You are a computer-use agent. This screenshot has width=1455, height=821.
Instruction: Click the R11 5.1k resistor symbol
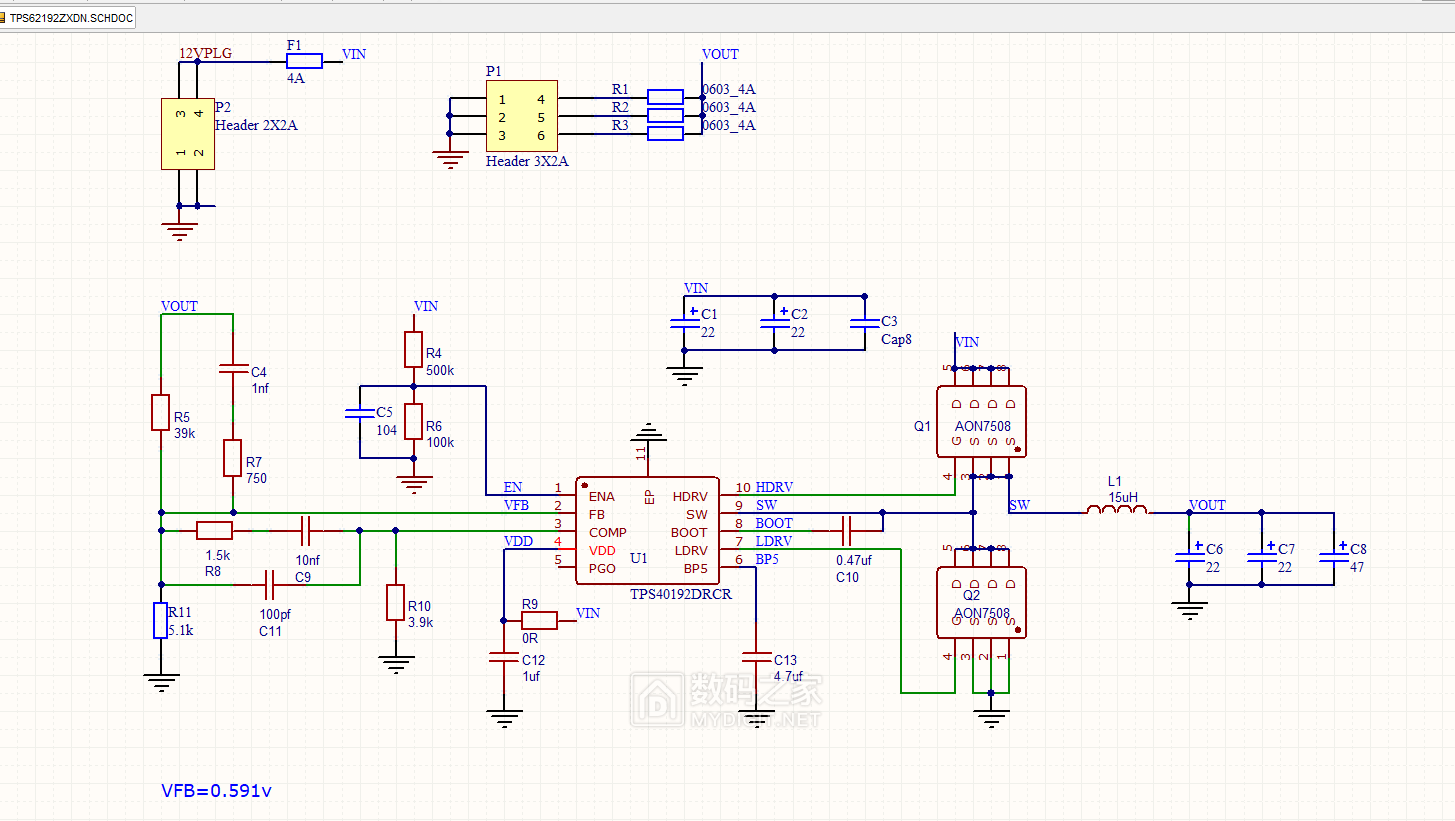[160, 620]
